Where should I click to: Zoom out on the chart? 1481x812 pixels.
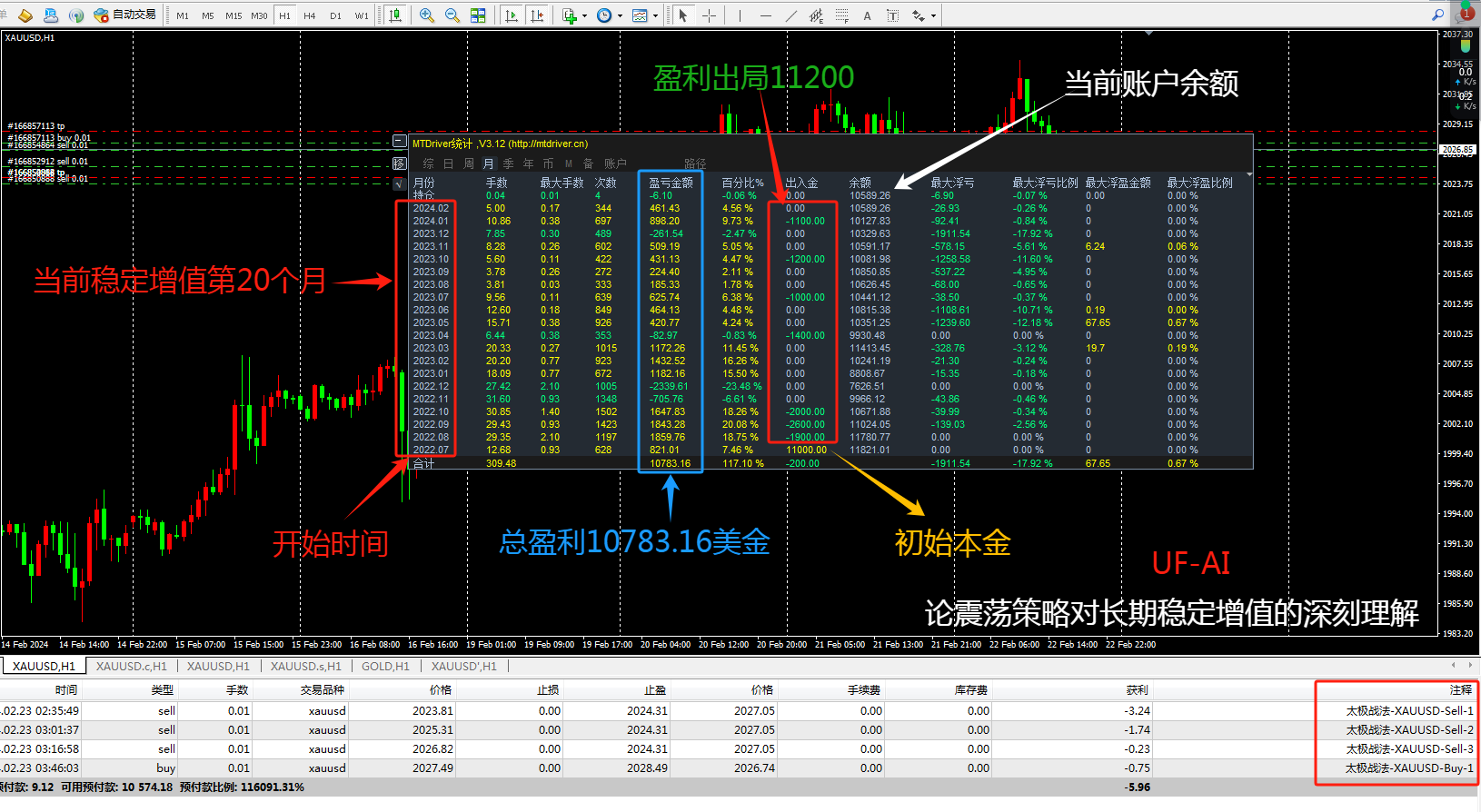[x=452, y=15]
